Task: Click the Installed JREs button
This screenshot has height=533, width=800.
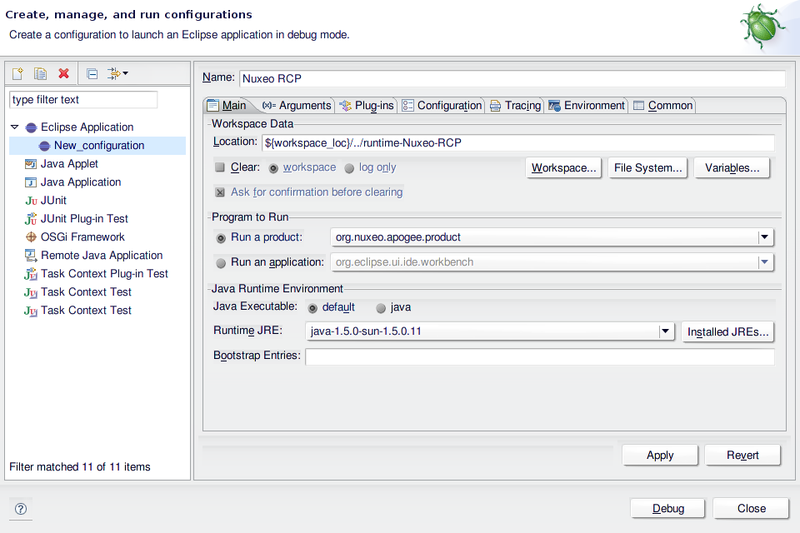Action: coord(729,332)
